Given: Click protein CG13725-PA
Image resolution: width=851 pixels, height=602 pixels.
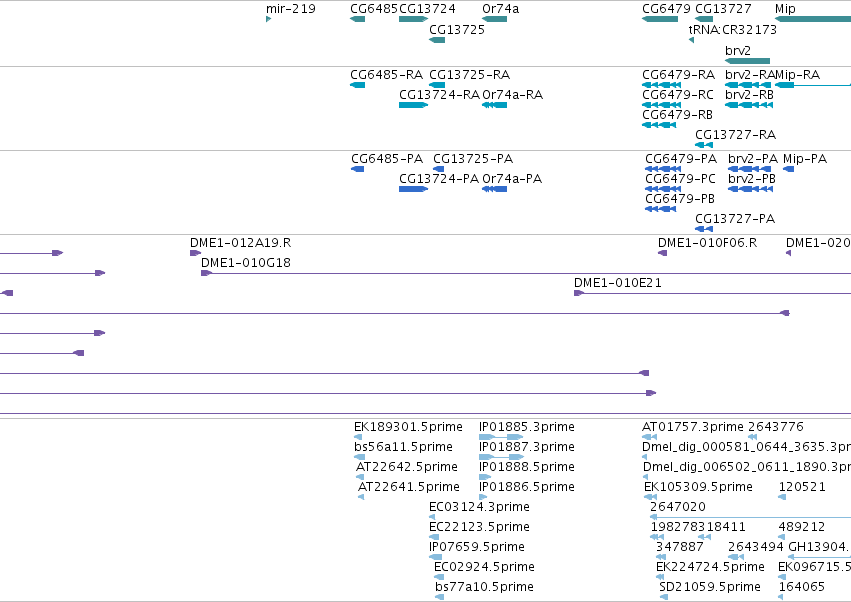Looking at the screenshot, I should click(473, 159).
